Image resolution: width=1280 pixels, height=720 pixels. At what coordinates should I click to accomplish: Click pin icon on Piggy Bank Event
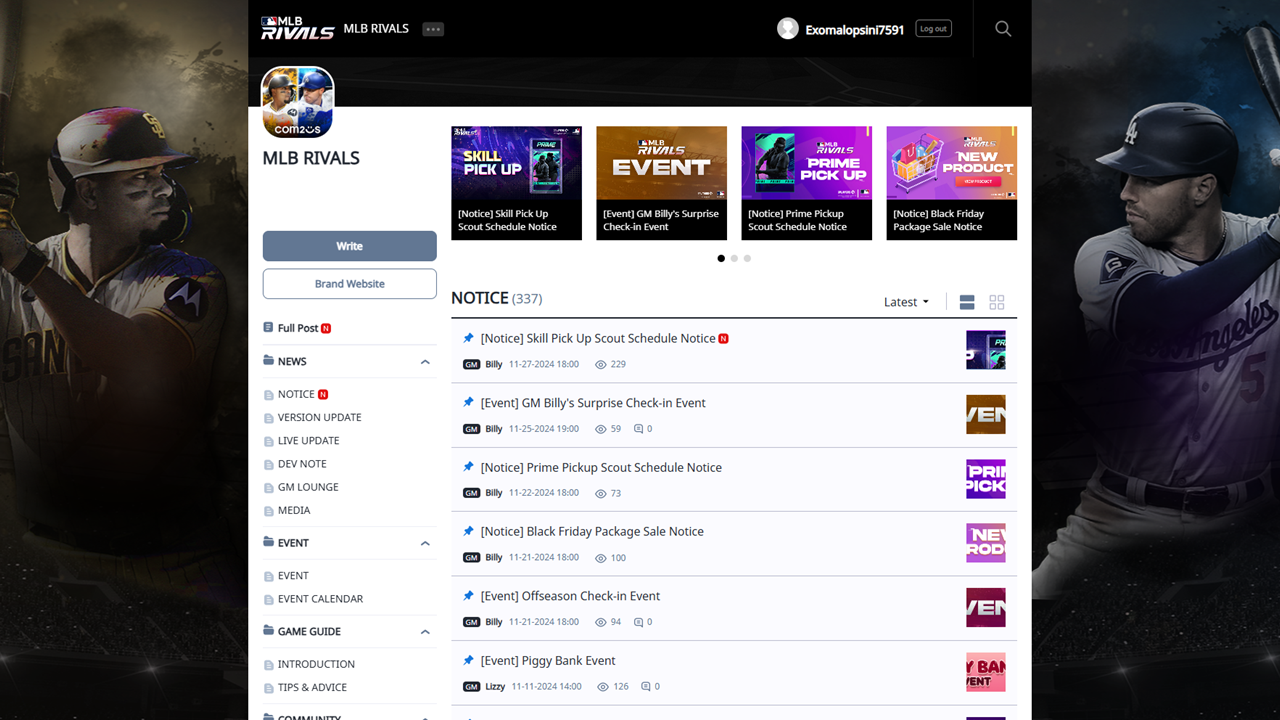(468, 661)
